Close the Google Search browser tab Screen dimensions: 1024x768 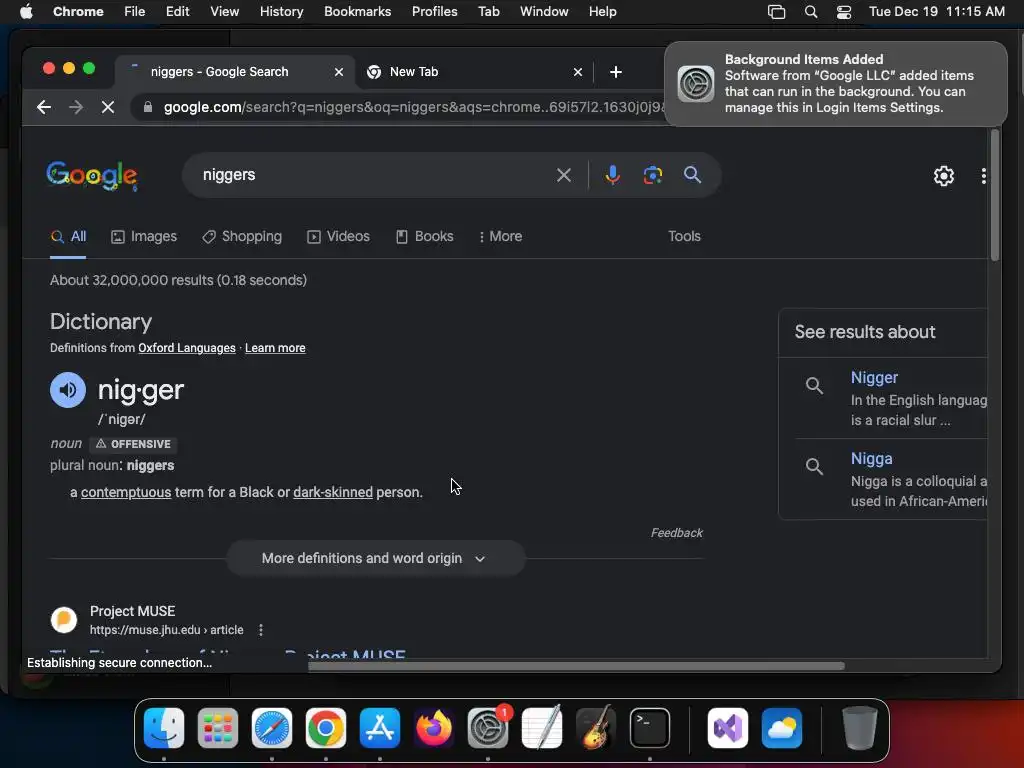(x=338, y=72)
